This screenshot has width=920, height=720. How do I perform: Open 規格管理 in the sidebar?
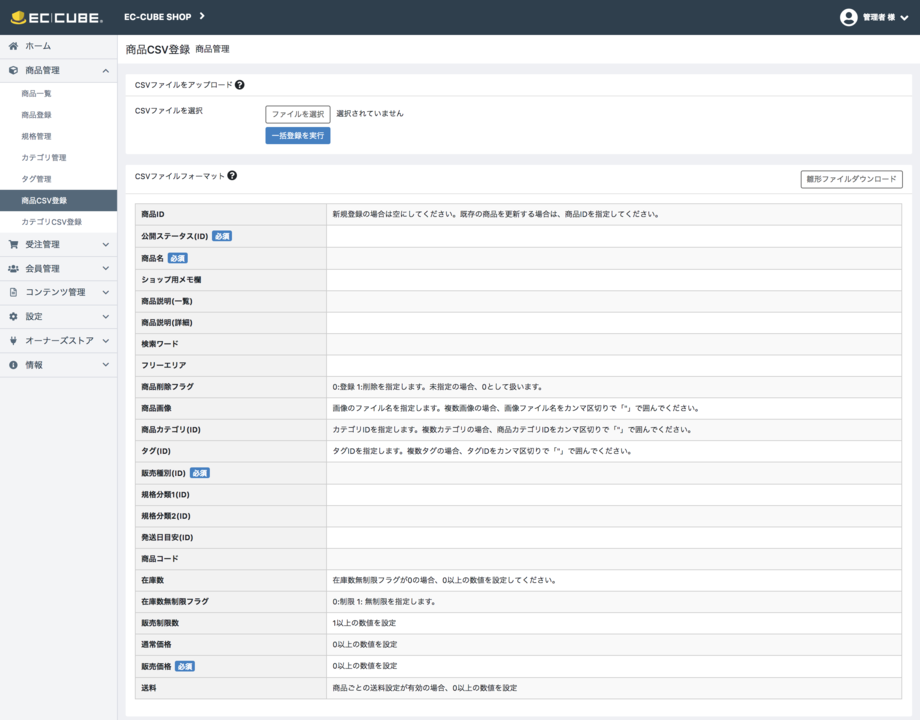tap(36, 136)
